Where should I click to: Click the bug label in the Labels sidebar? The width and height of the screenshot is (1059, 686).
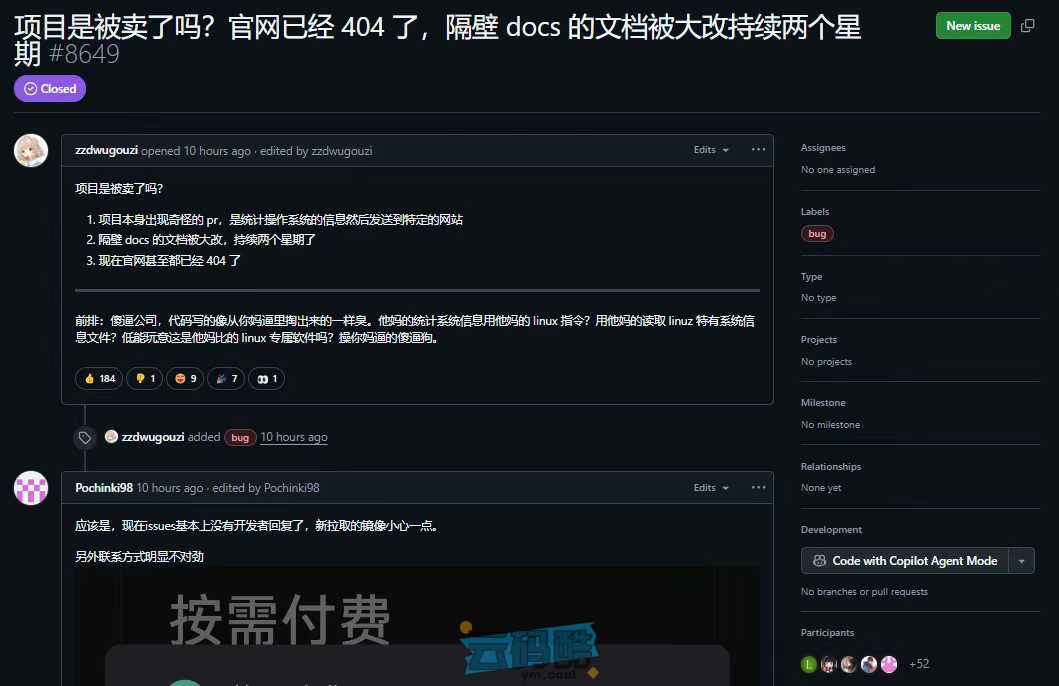click(817, 233)
